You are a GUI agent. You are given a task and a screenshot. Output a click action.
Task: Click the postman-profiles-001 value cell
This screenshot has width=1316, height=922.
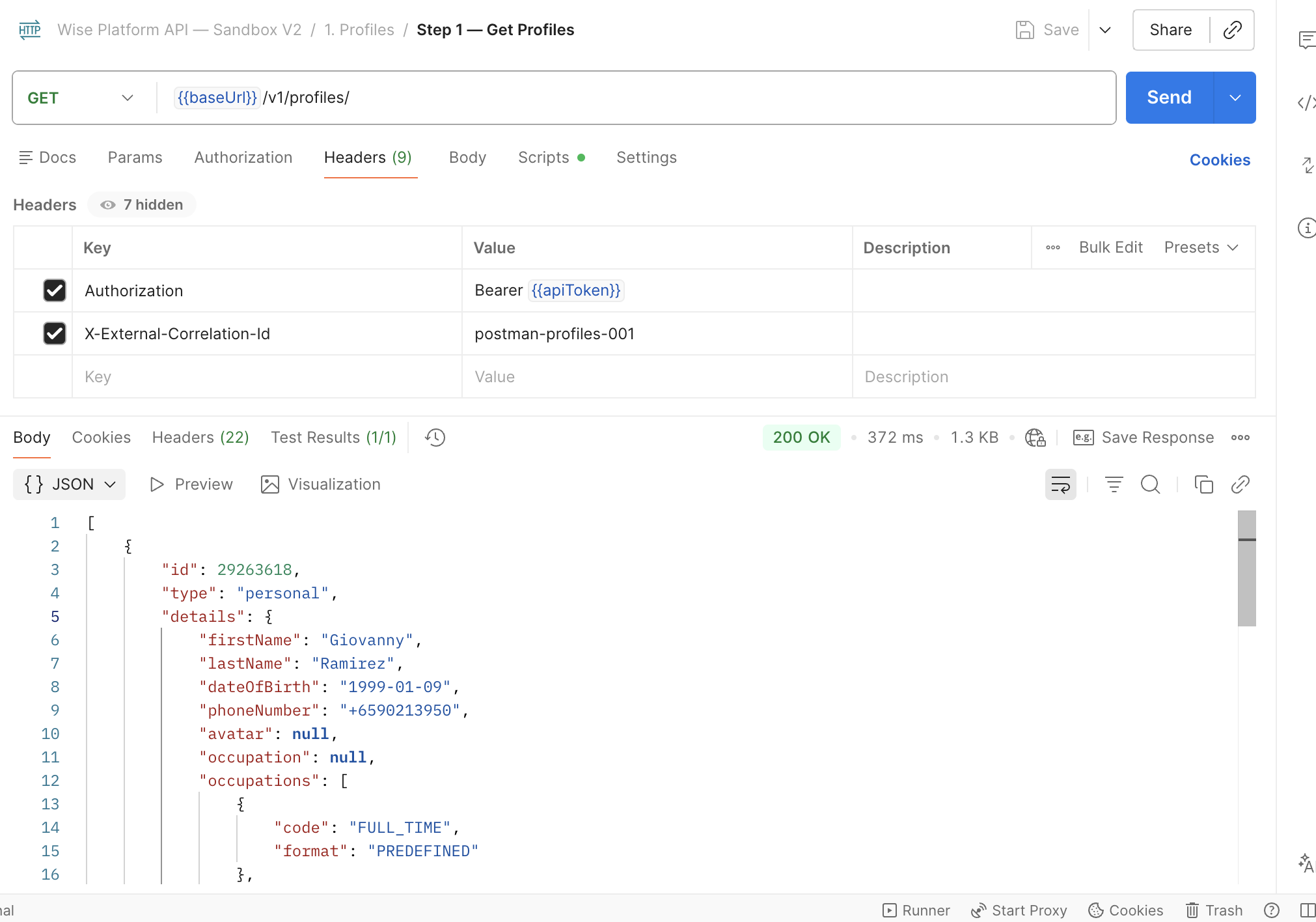[x=657, y=333]
